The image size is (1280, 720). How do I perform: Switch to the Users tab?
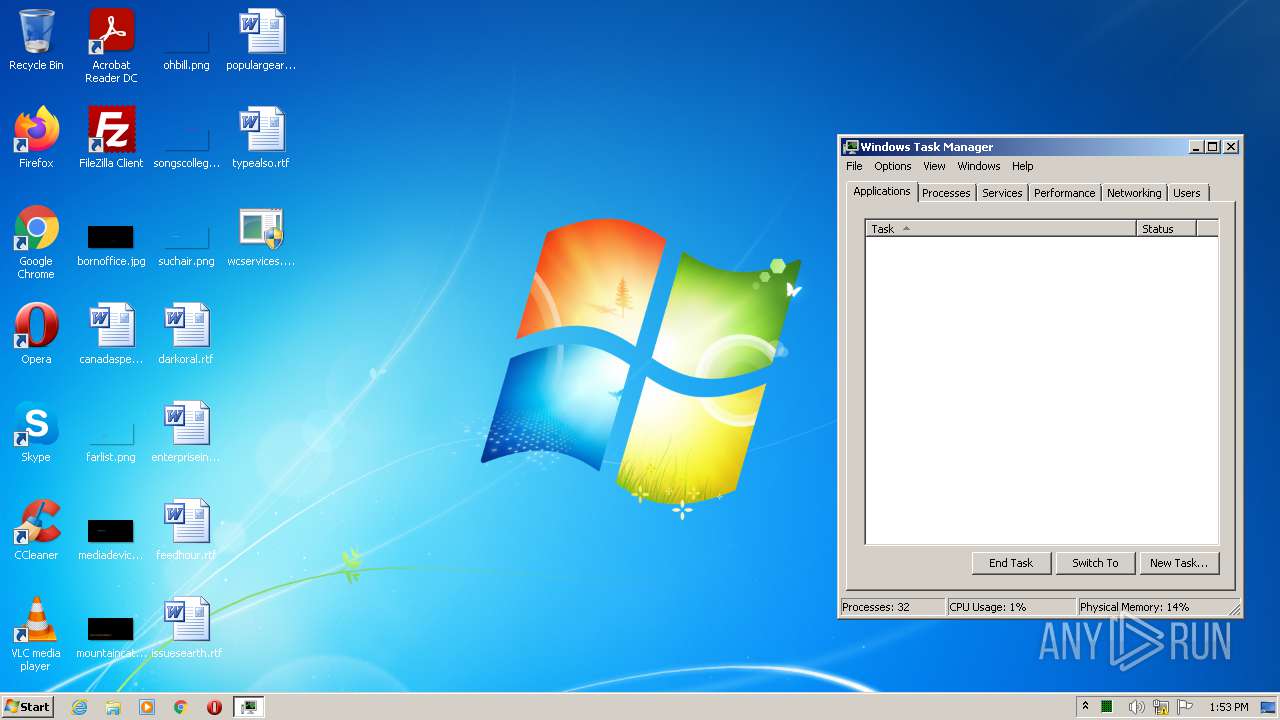(x=1187, y=193)
